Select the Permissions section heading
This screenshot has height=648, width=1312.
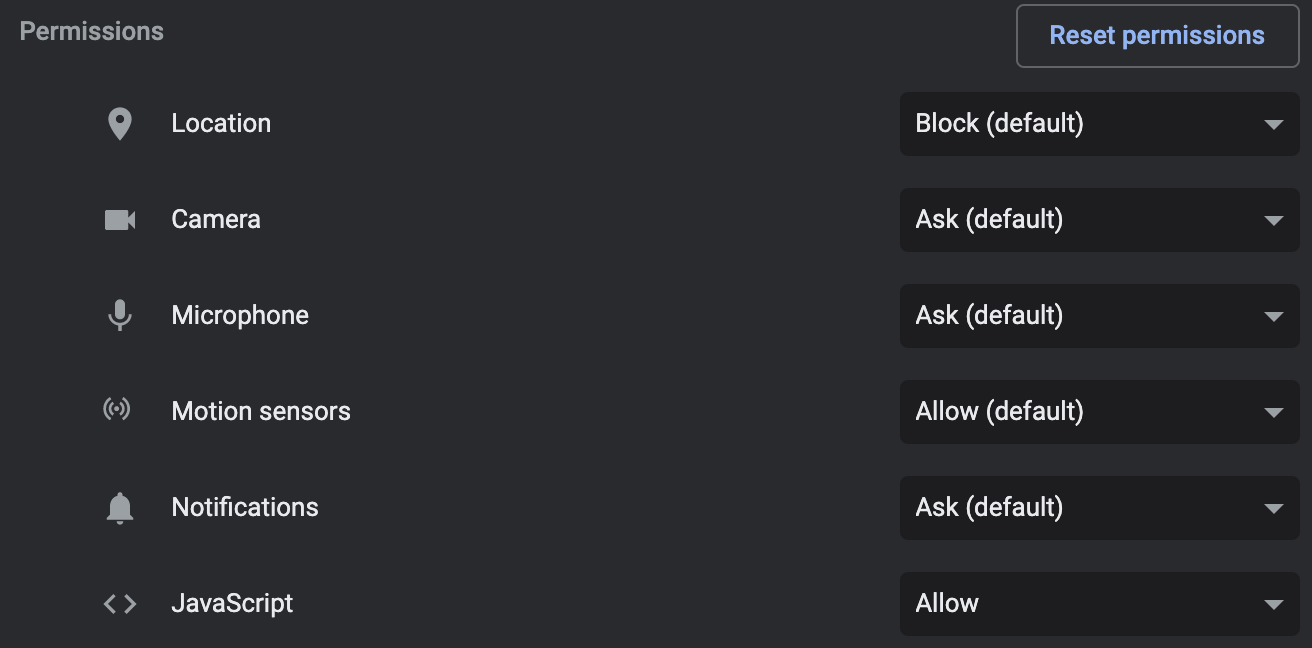[x=92, y=32]
